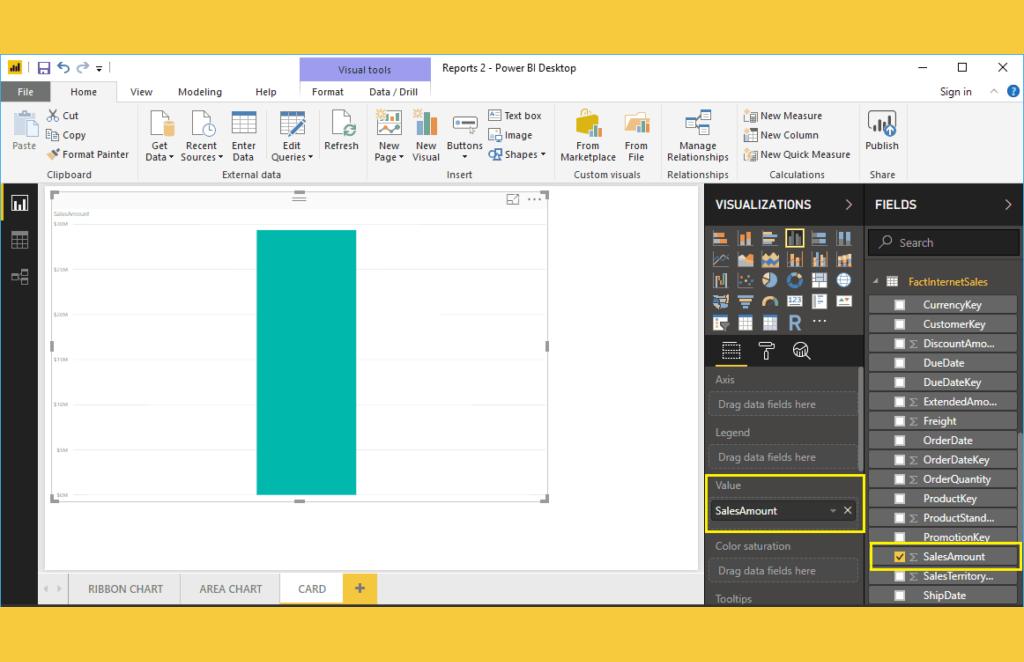Select the clustered column chart visualization
This screenshot has width=1024, height=662.
pyautogui.click(x=794, y=238)
